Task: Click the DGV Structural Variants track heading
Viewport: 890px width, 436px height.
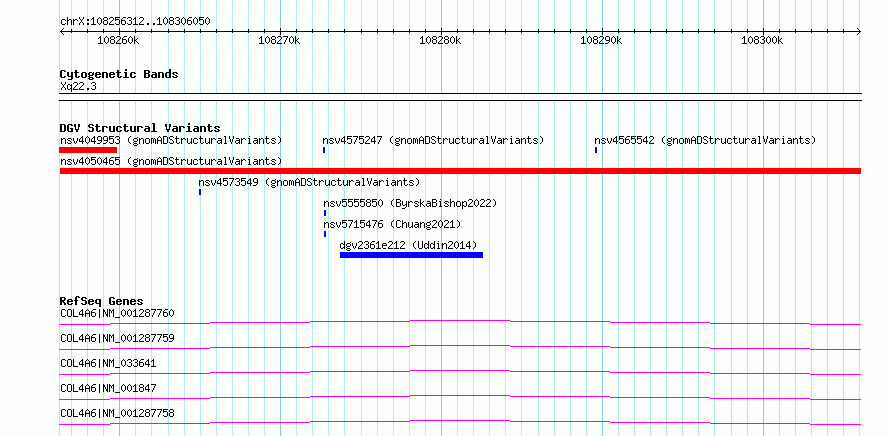Action: click(140, 128)
